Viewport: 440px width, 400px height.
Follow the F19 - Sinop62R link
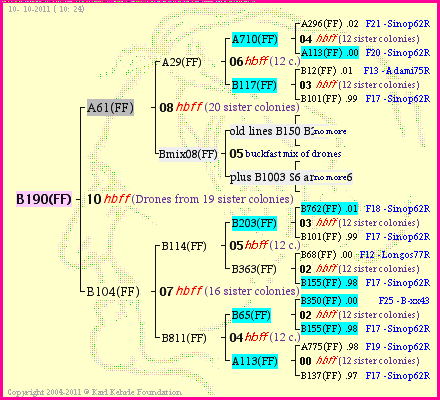click(398, 347)
